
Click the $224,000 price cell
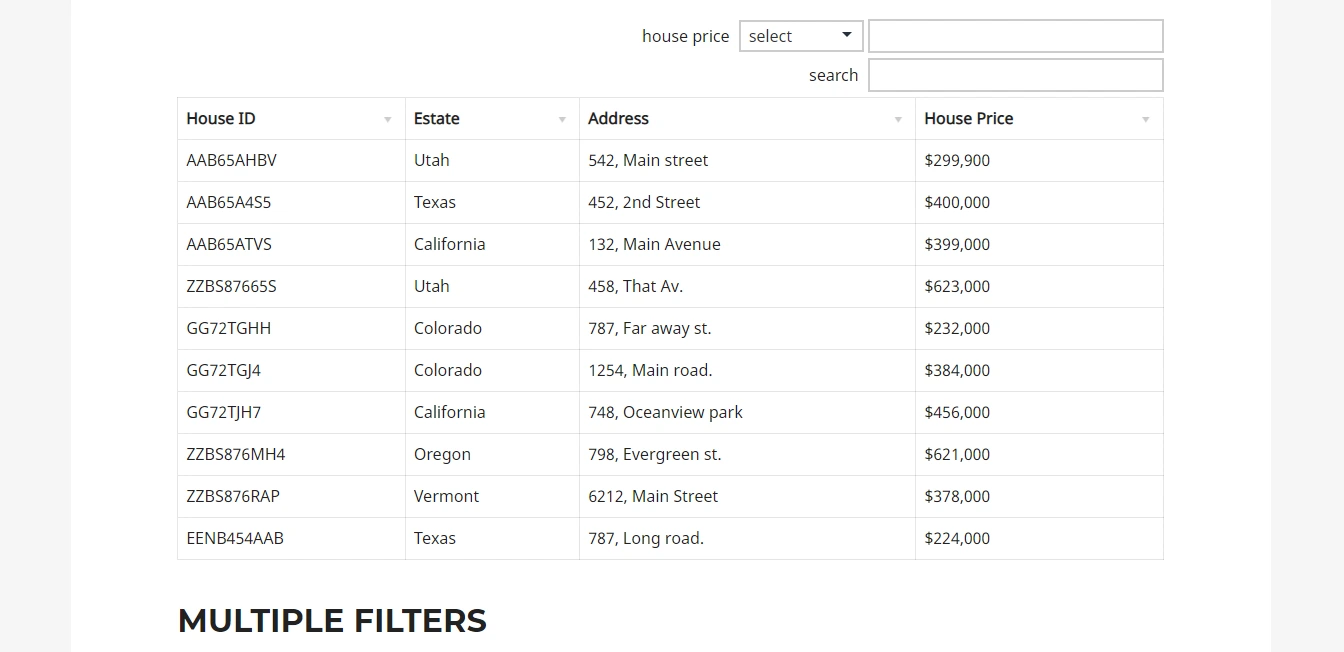point(957,538)
